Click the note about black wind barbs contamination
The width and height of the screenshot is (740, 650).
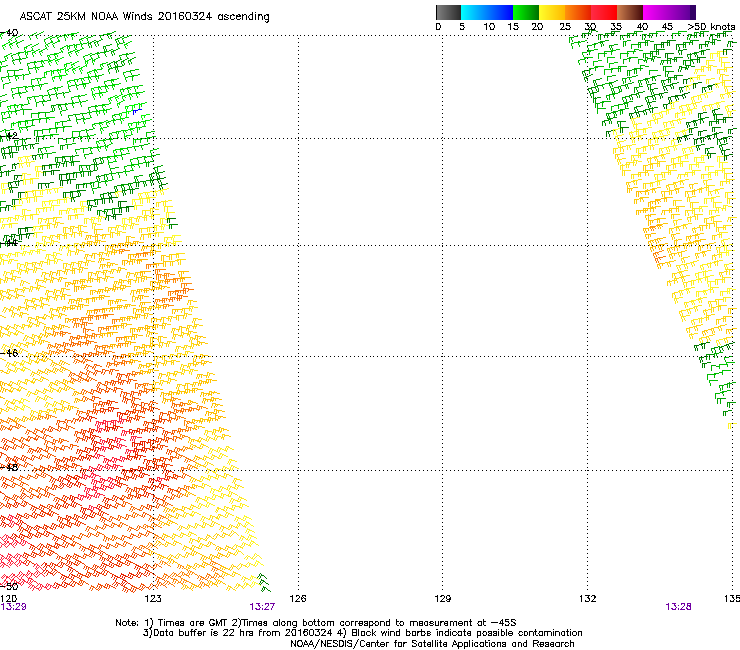460,633
